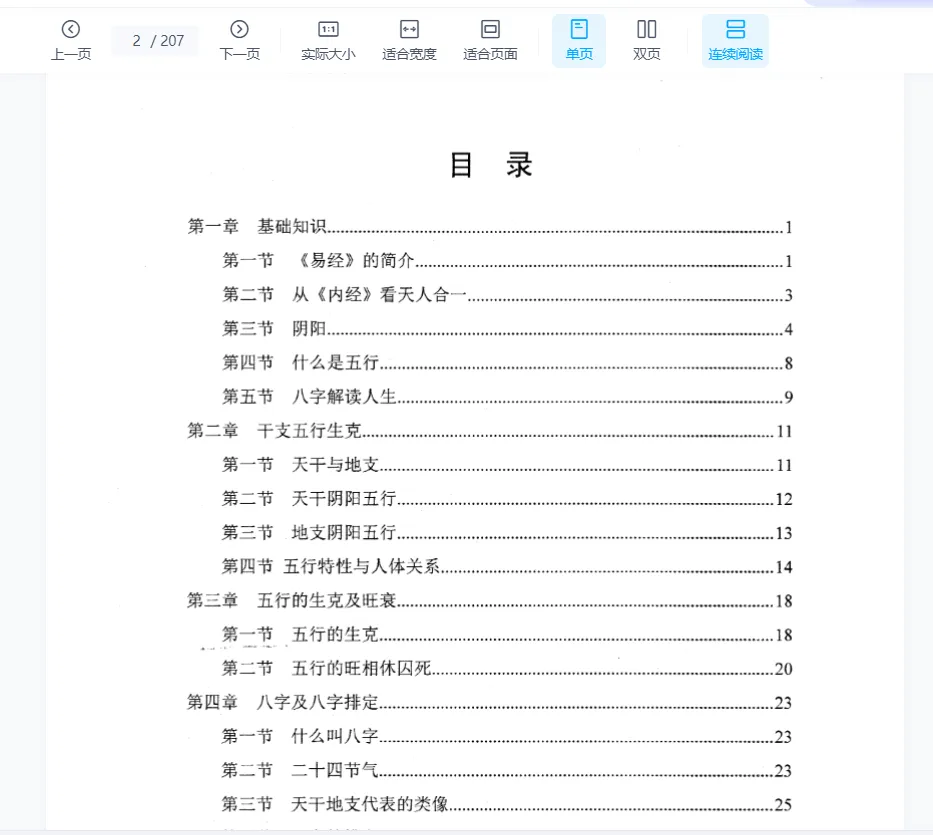Open entry 第四节 什么是五行
The image size is (933, 835).
pos(507,362)
